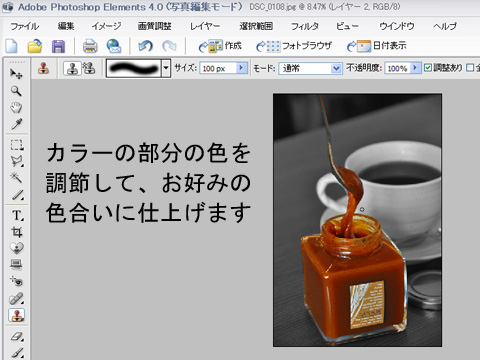Redo the last action

(x=169, y=46)
